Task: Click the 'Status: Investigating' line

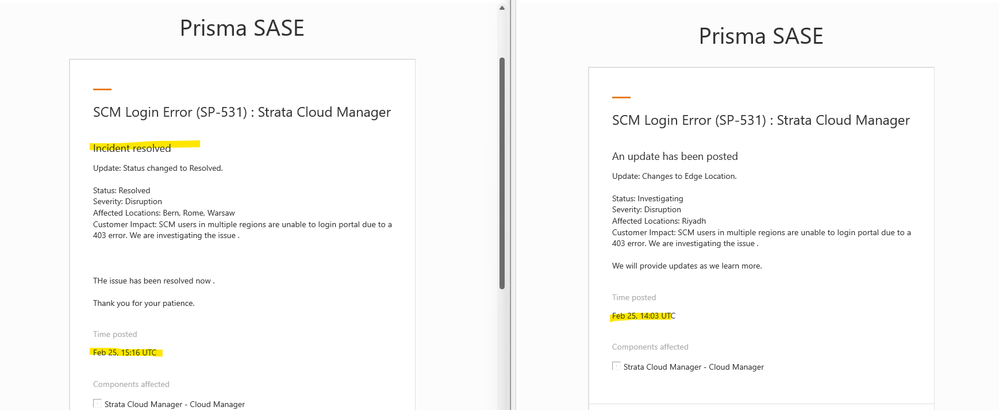Action: [x=648, y=198]
